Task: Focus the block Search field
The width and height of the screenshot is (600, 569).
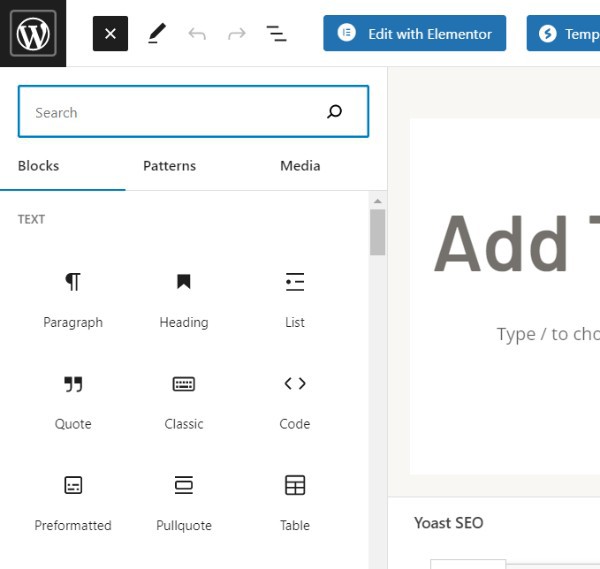Action: 193,111
